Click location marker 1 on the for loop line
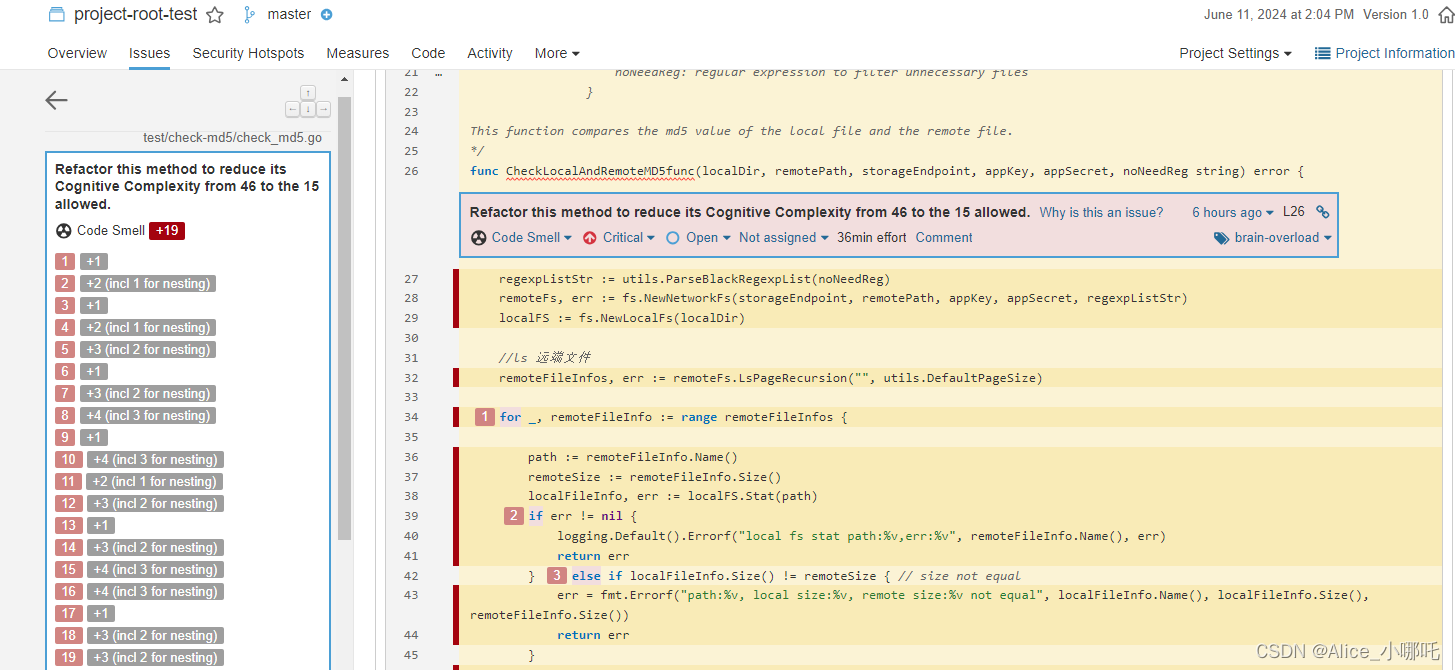Viewport: 1455px width, 670px height. click(x=485, y=416)
